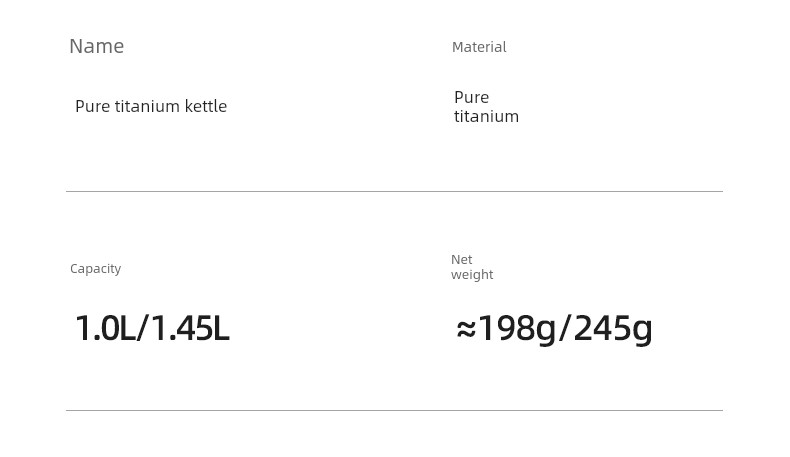Click the Material label

[479, 47]
